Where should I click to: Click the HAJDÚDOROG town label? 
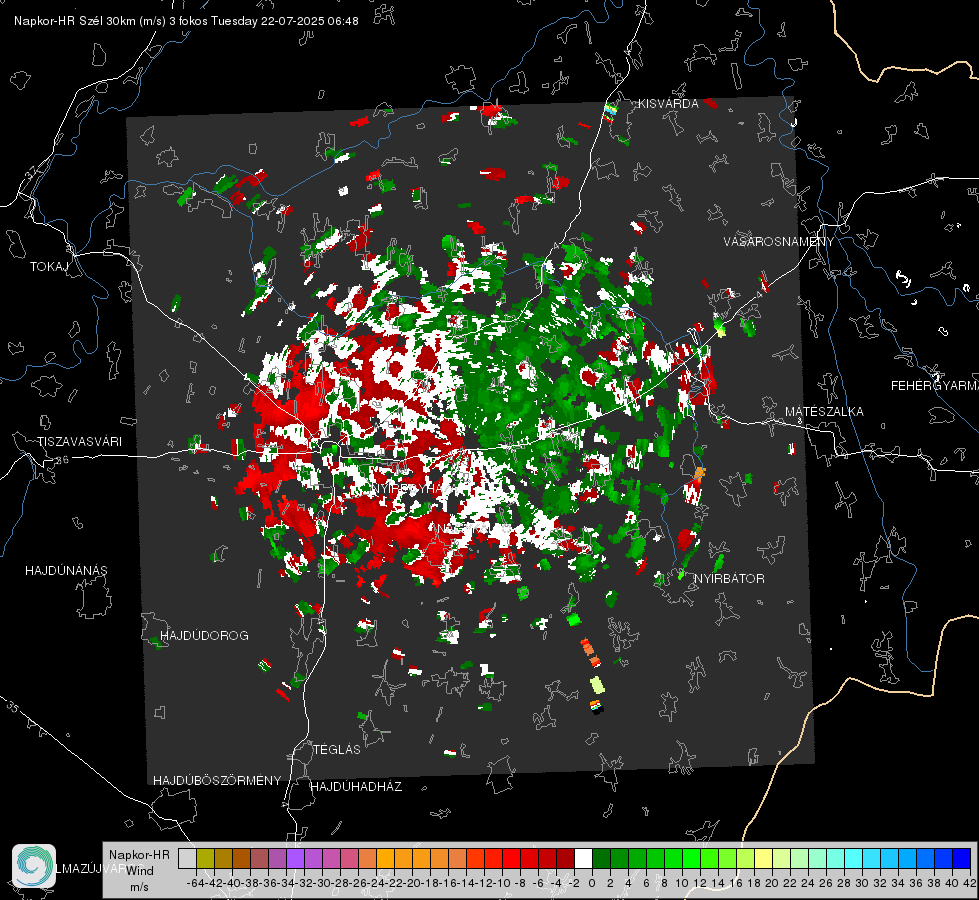click(204, 636)
